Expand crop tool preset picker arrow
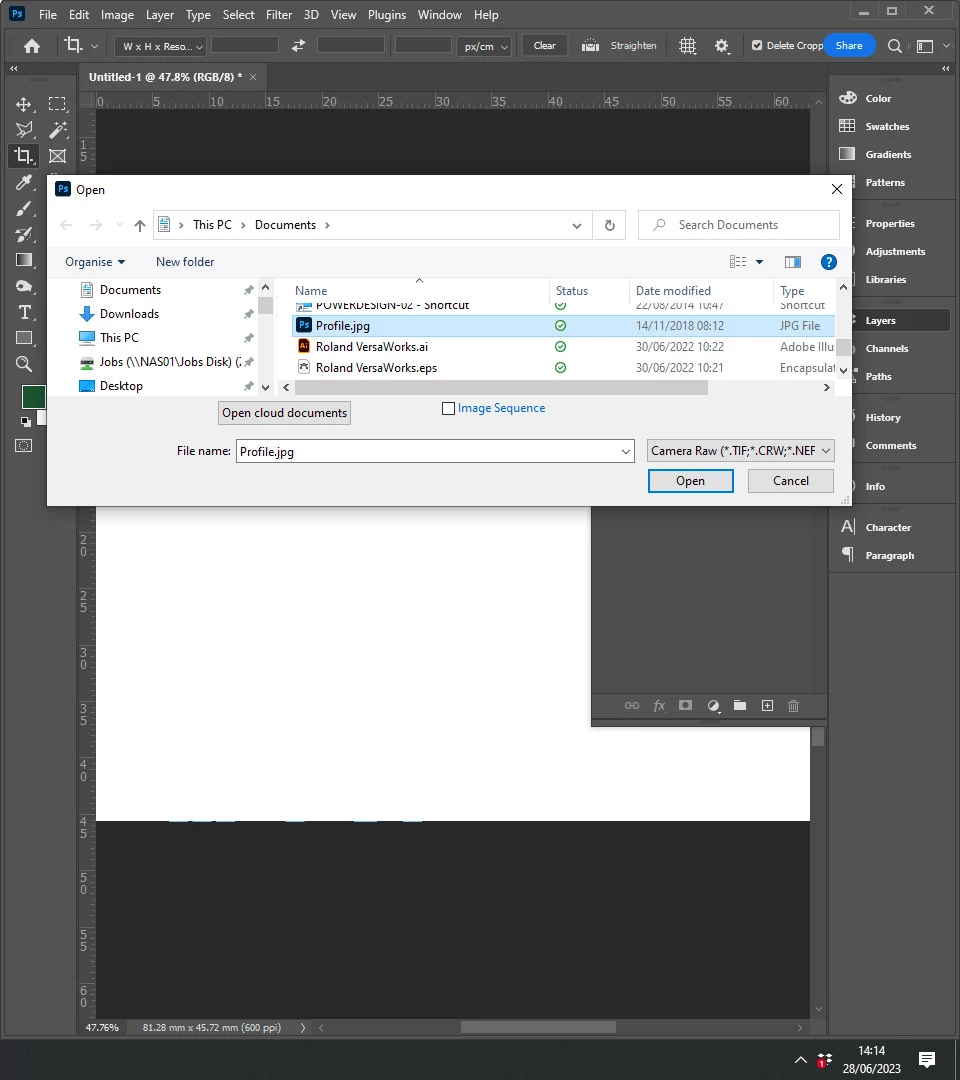 (94, 46)
